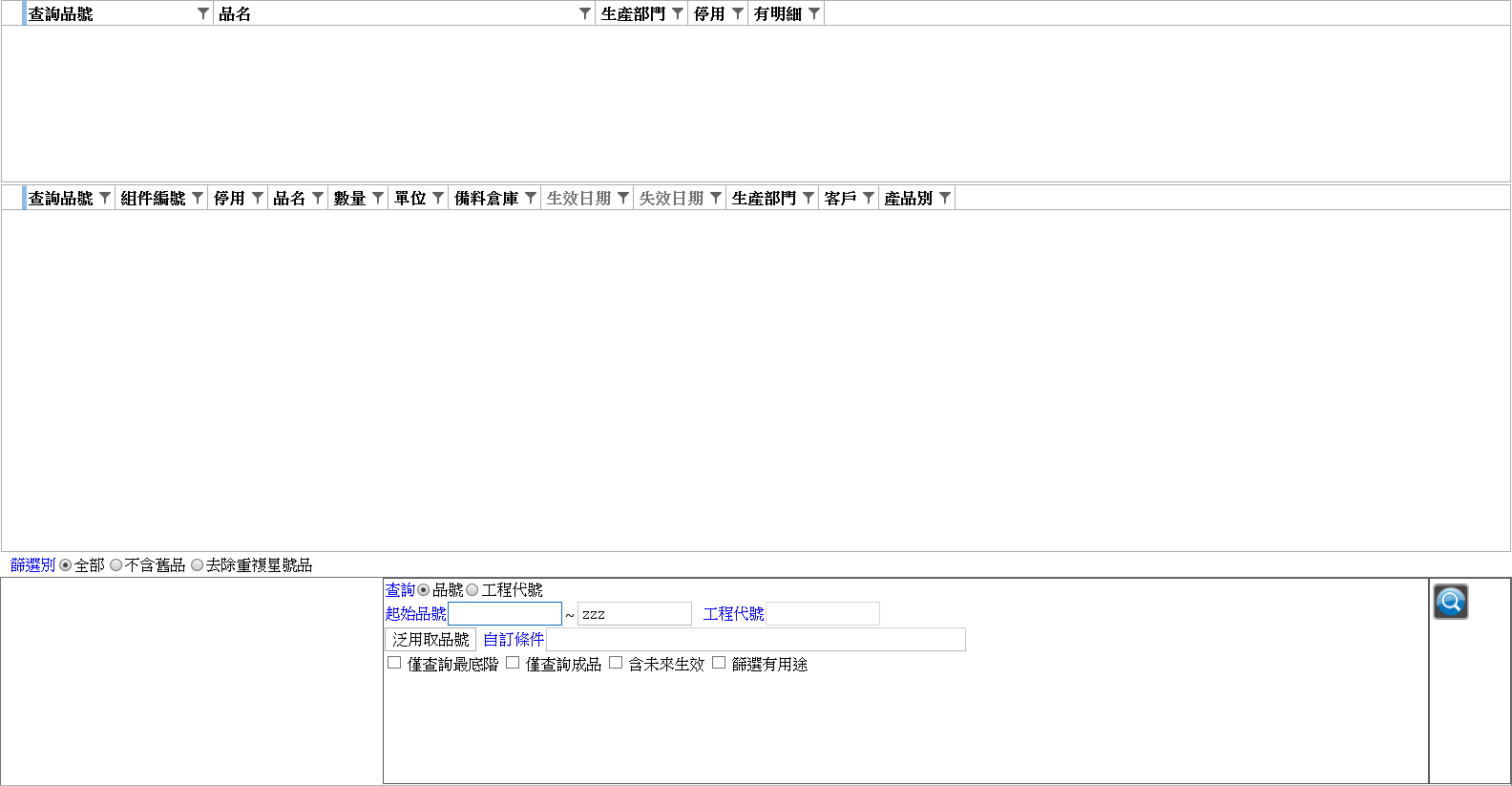This screenshot has width=1512, height=786.
Task: Open filter for top grid 停用 column
Action: (738, 13)
